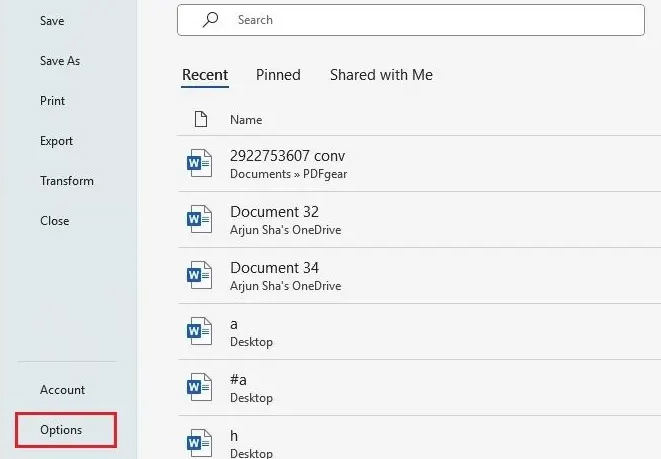Click the file type icon column header
The image size is (661, 459).
[x=200, y=120]
